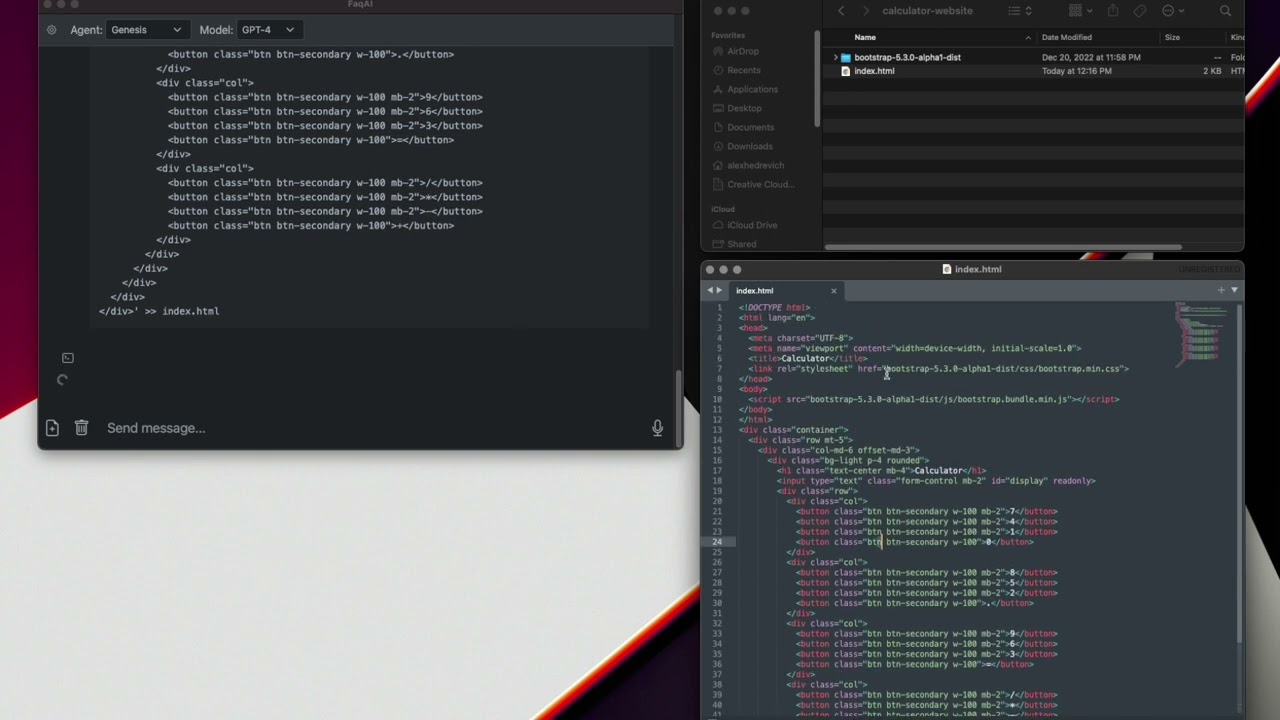This screenshot has width=1280, height=720.
Task: Open Finder more actions menu
Action: coord(1172,11)
